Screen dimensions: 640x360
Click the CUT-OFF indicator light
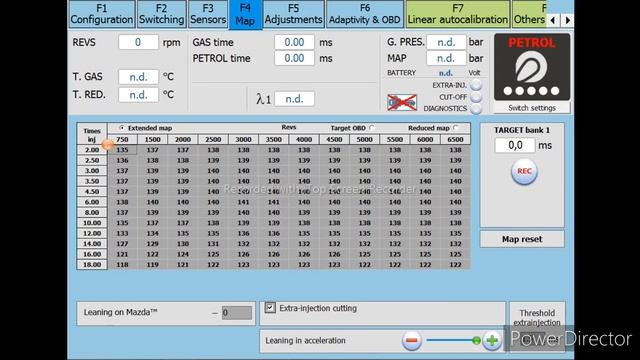[476, 97]
